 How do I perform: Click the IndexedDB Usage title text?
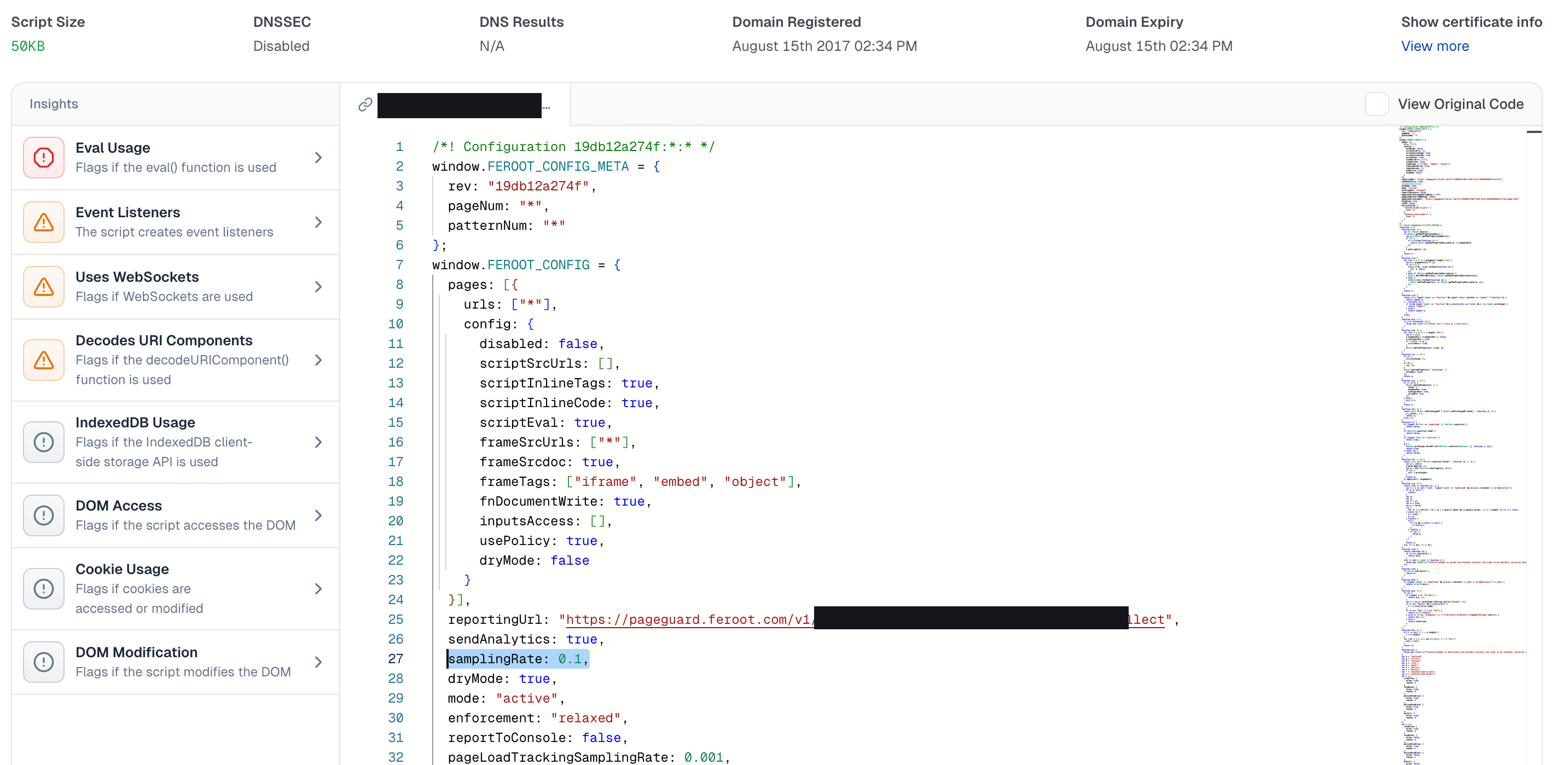135,422
